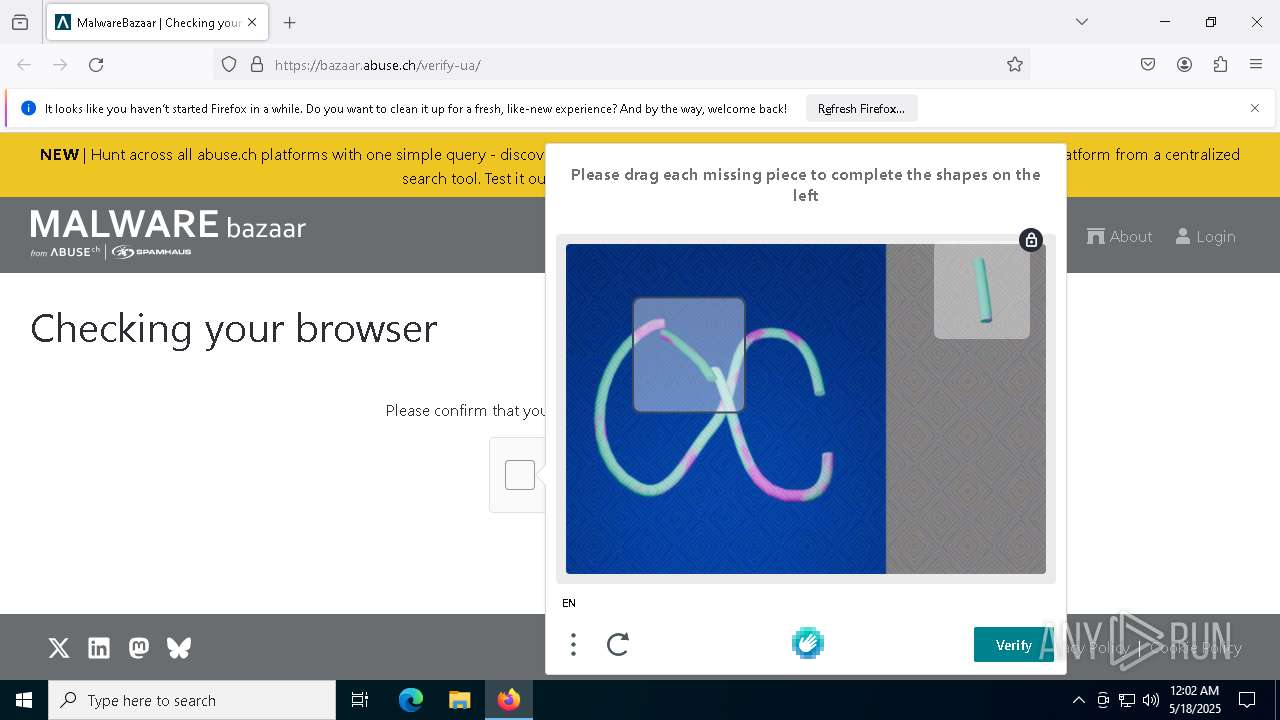The width and height of the screenshot is (1280, 720).
Task: Close the MalwareBazaar tab
Action: click(x=252, y=22)
